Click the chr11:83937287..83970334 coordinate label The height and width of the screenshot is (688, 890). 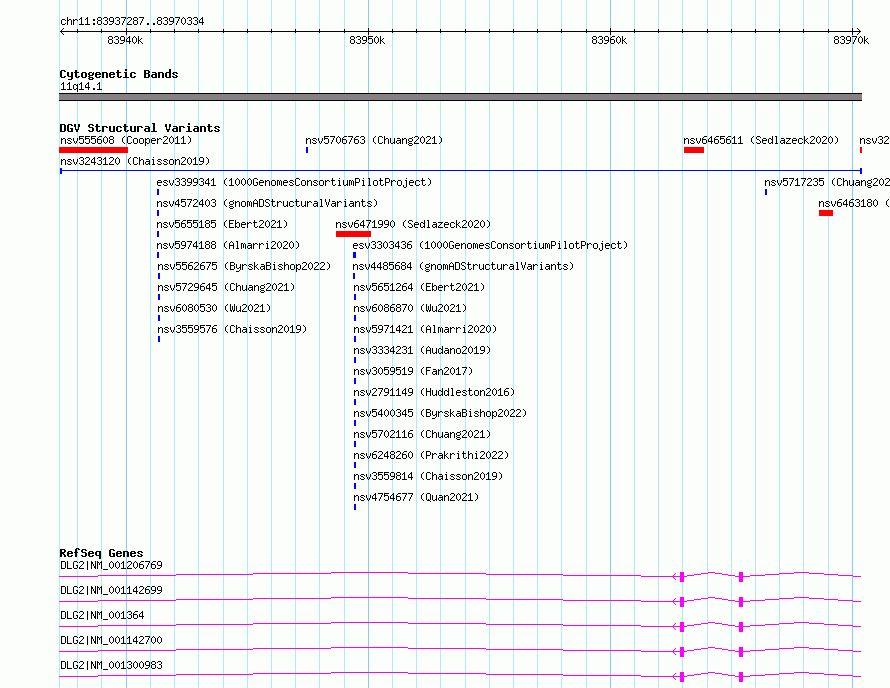132,22
